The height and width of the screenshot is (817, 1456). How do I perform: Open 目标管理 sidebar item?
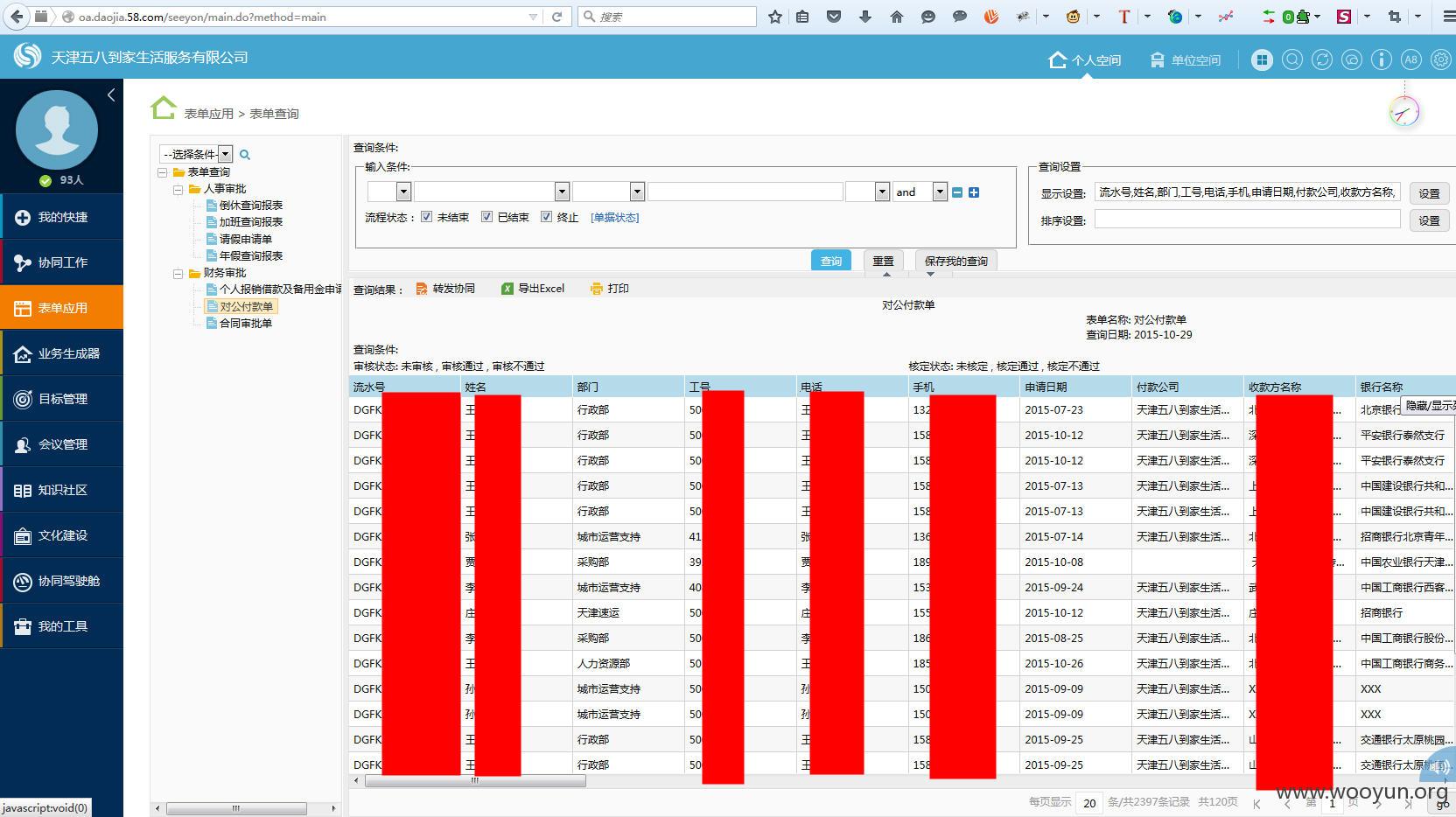61,399
